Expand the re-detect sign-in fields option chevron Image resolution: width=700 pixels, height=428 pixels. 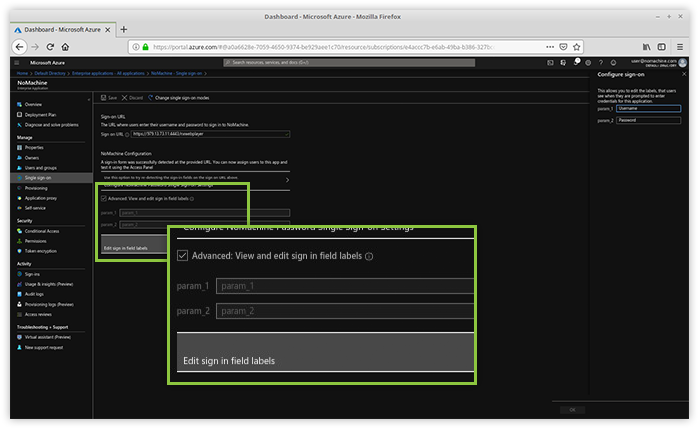click(x=287, y=180)
